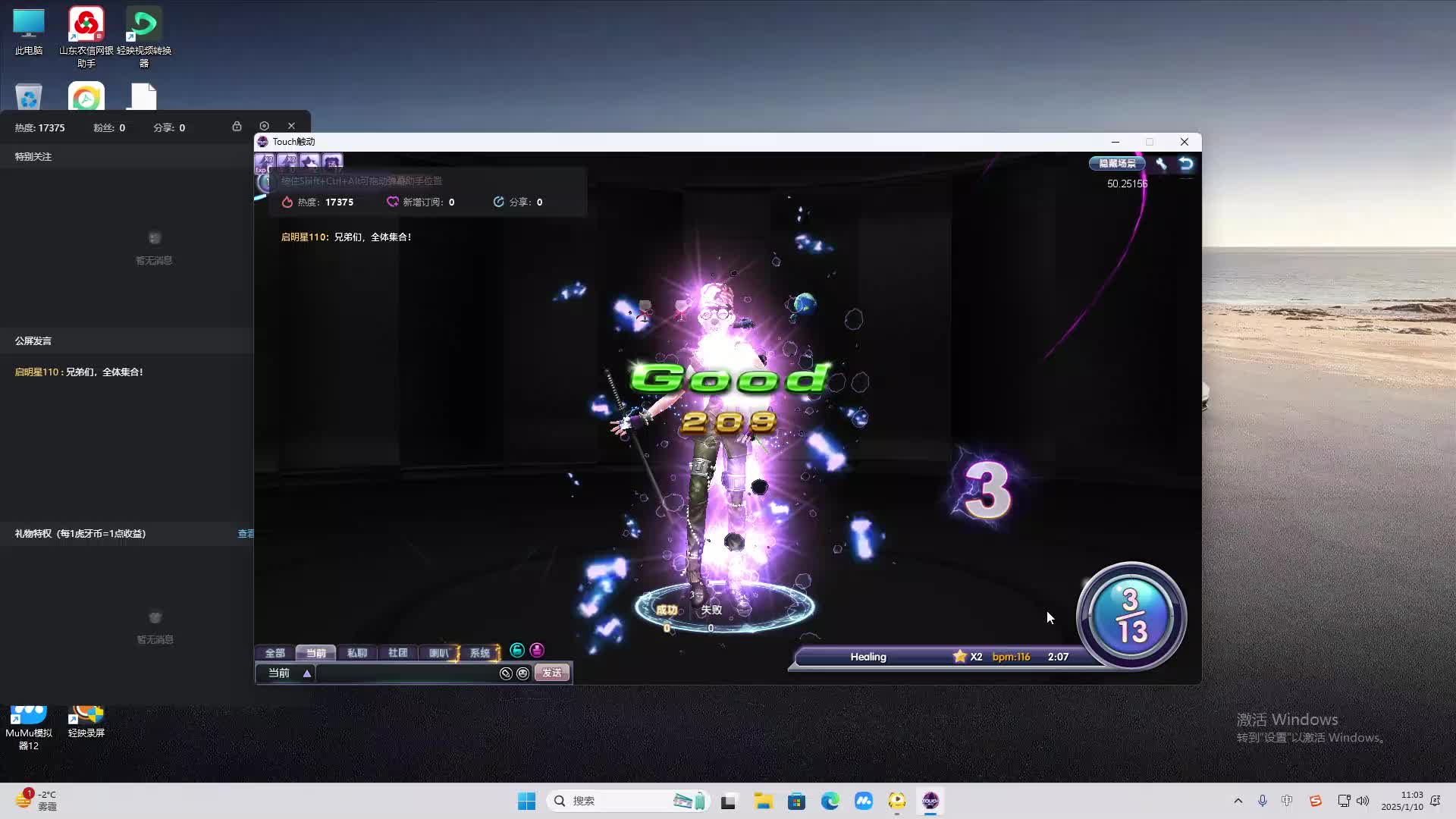Click the emoji smiley icon in chat bar

522,673
